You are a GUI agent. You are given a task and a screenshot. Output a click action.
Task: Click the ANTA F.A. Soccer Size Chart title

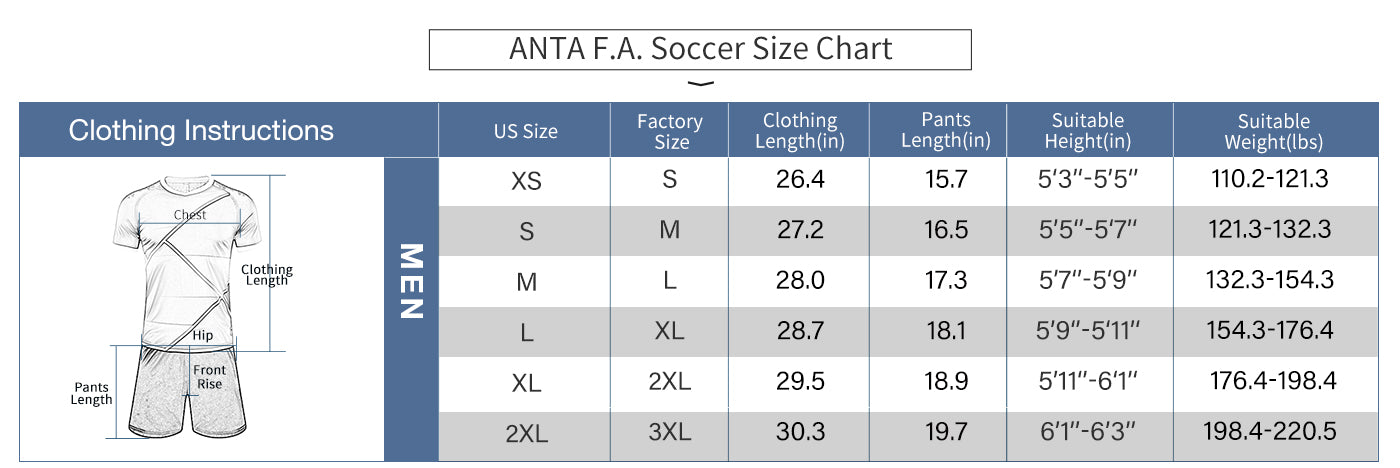(700, 49)
